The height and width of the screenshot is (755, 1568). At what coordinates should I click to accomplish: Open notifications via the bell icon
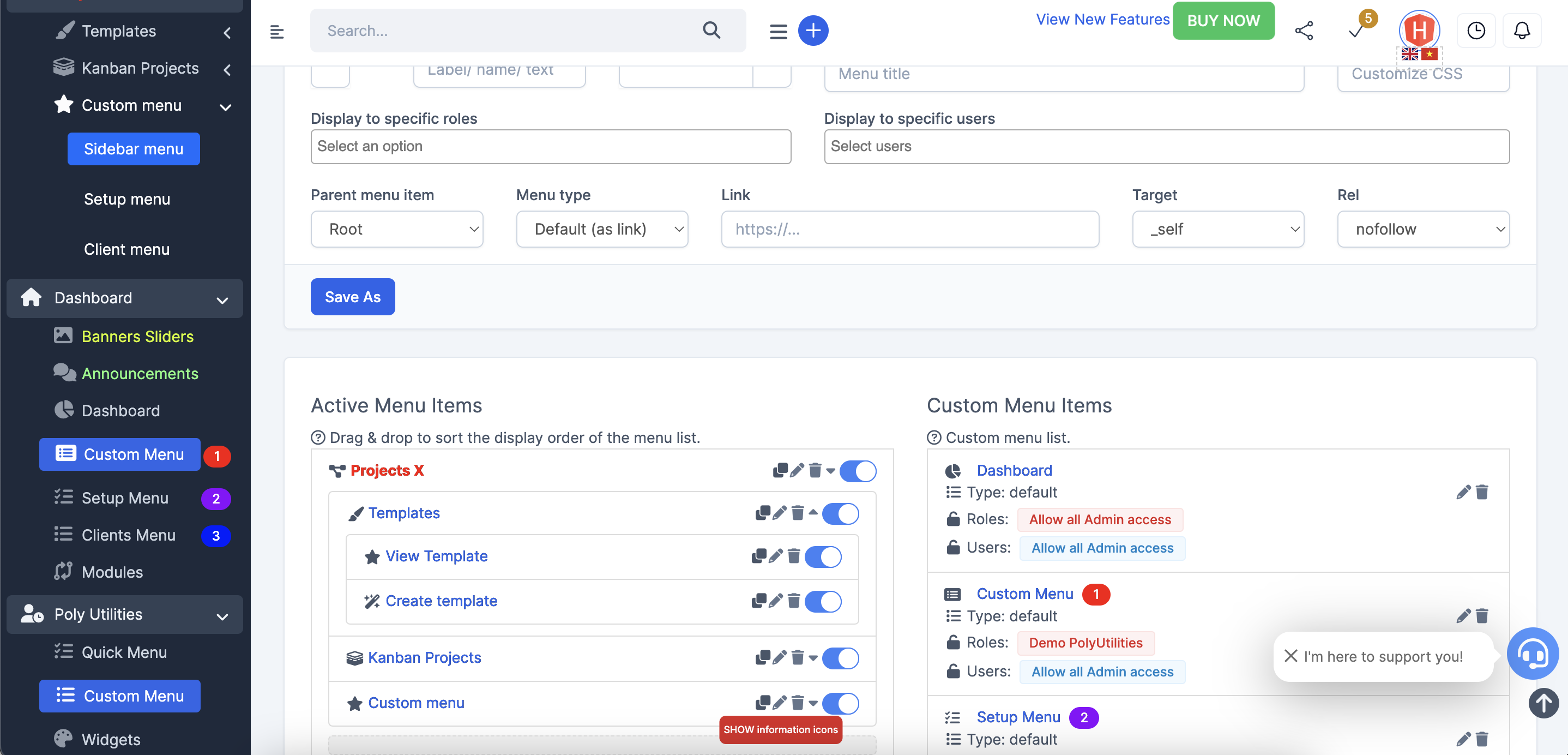(x=1522, y=30)
